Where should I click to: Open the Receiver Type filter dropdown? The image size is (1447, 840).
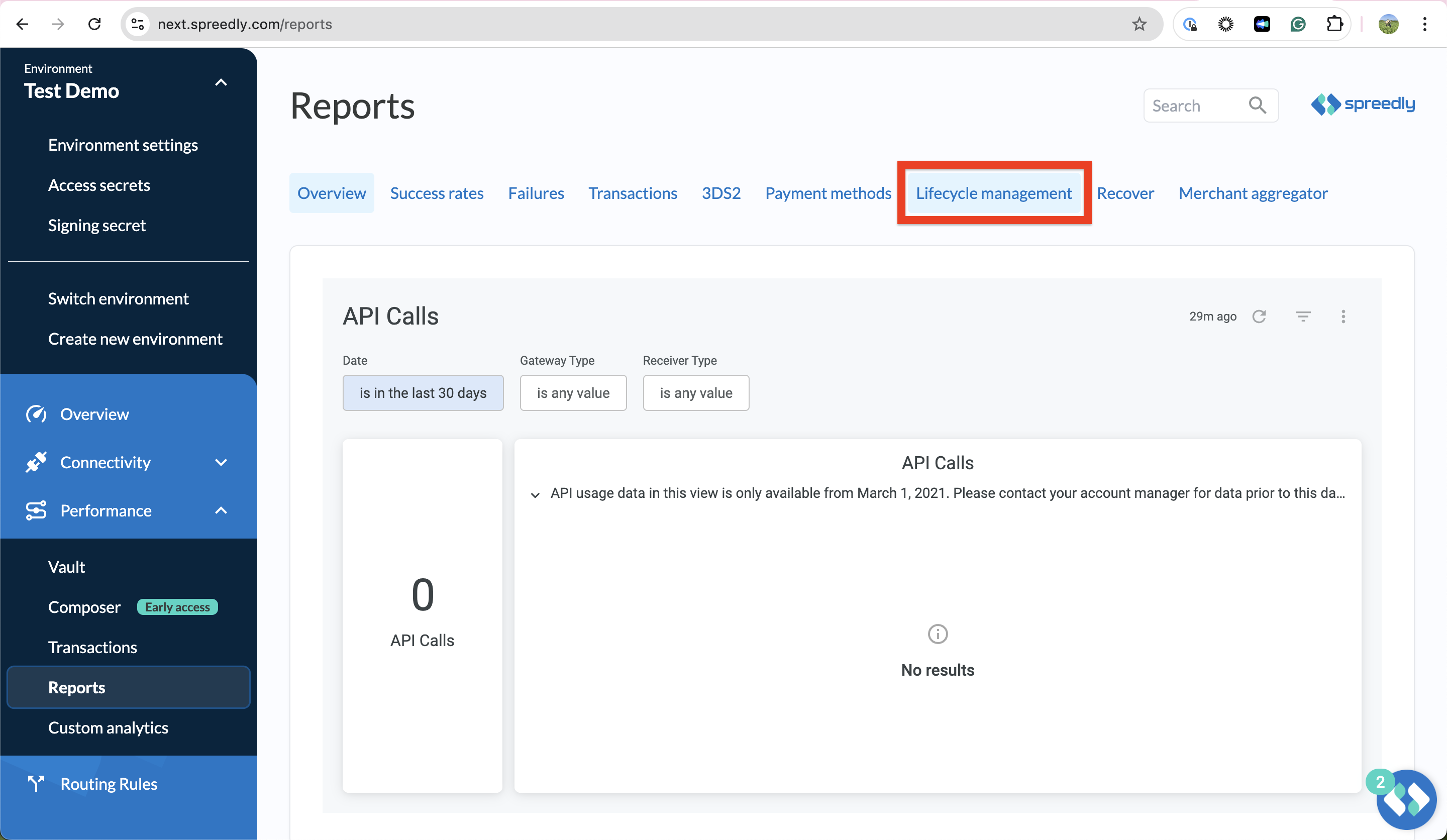click(x=696, y=393)
